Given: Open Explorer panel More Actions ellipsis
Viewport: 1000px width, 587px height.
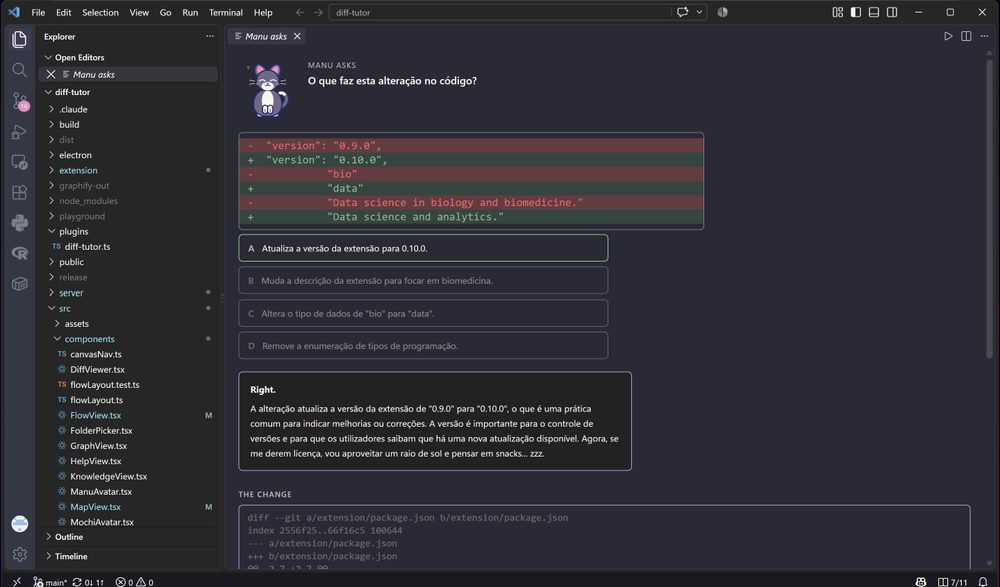Looking at the screenshot, I should 210,36.
